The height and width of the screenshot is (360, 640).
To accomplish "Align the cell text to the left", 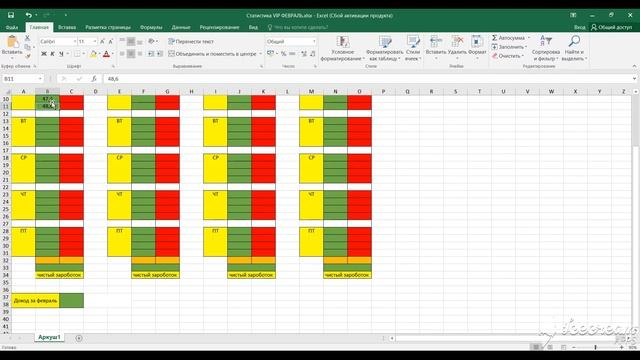I will point(122,54).
